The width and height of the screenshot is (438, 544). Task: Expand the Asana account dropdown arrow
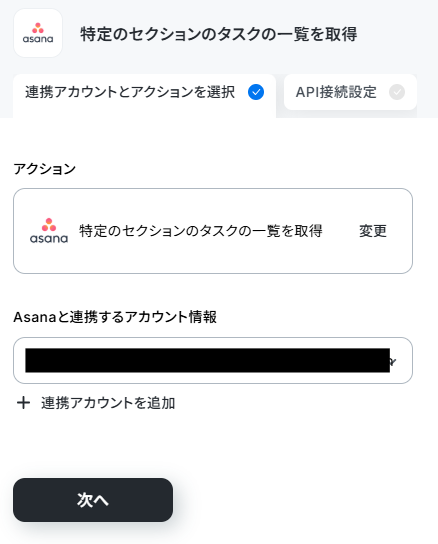(x=393, y=362)
